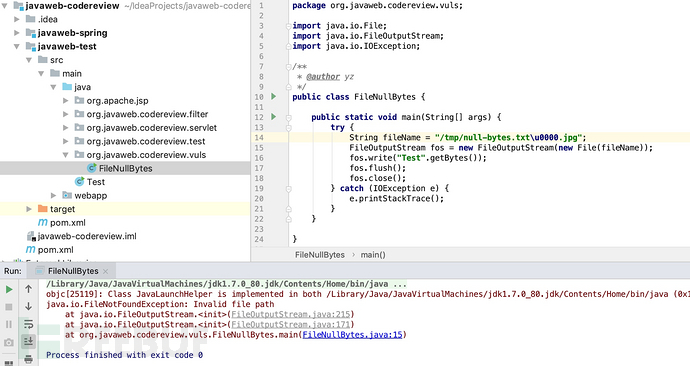Collapse the java source folder
690x366 pixels.
point(54,87)
